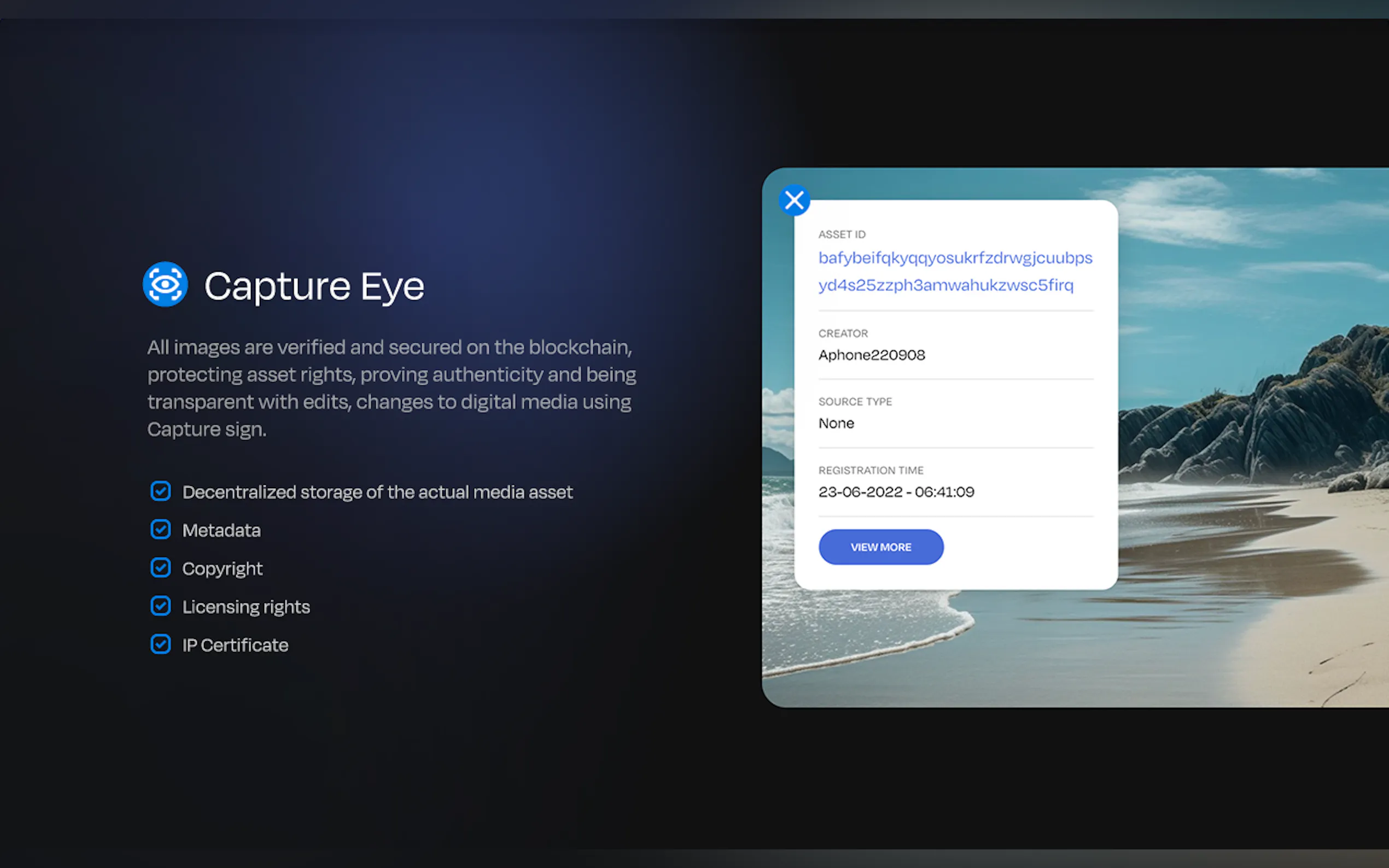Image resolution: width=1389 pixels, height=868 pixels.
Task: Click the Decentralized storage checkmark icon
Action: click(x=161, y=491)
